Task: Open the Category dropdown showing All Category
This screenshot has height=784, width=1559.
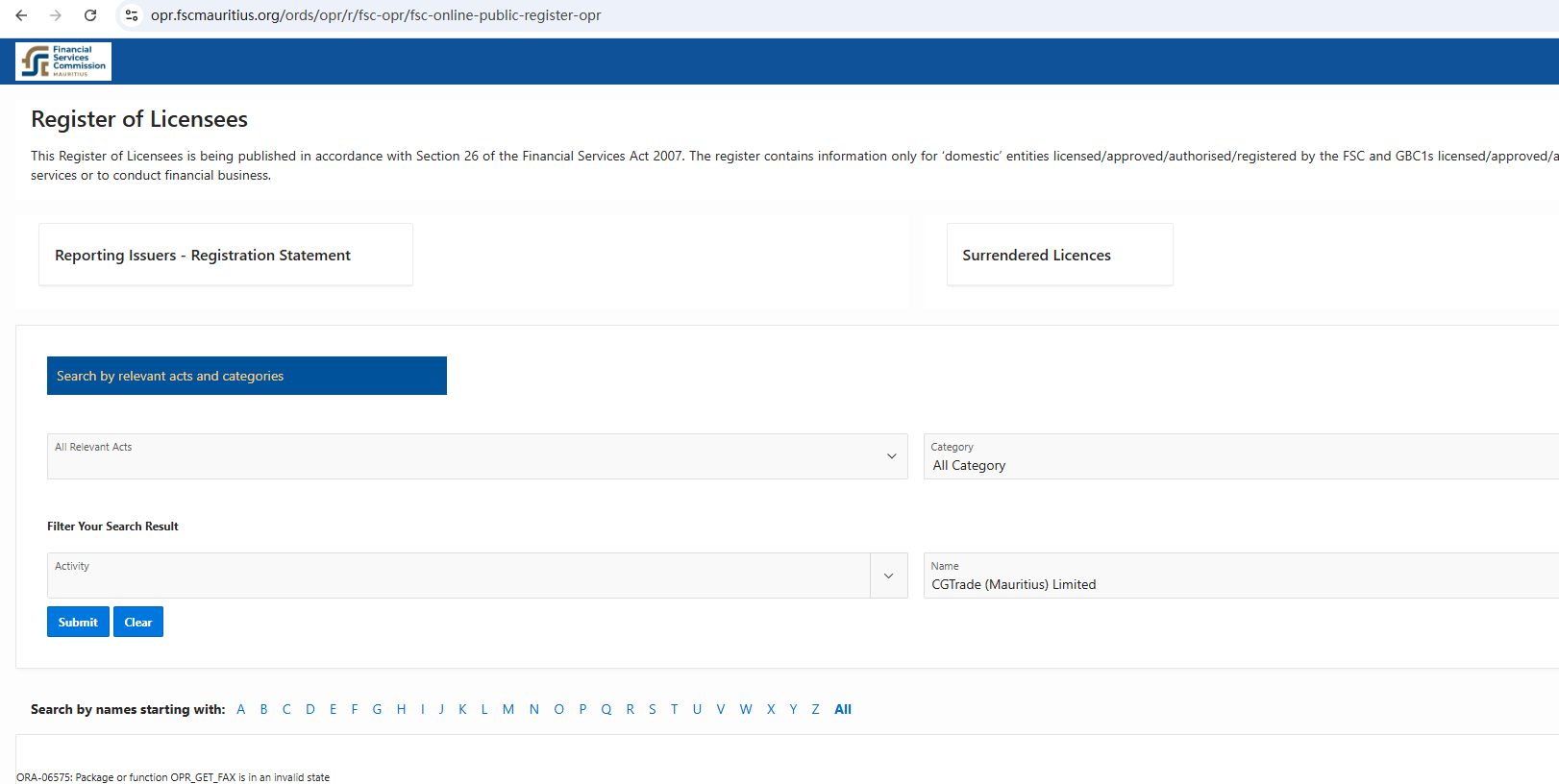Action: click(1241, 456)
